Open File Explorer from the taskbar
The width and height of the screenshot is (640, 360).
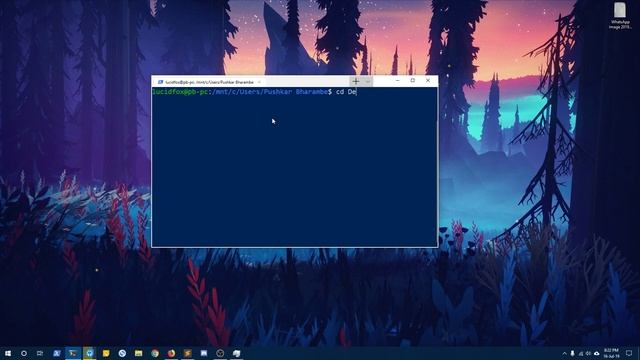pos(138,353)
